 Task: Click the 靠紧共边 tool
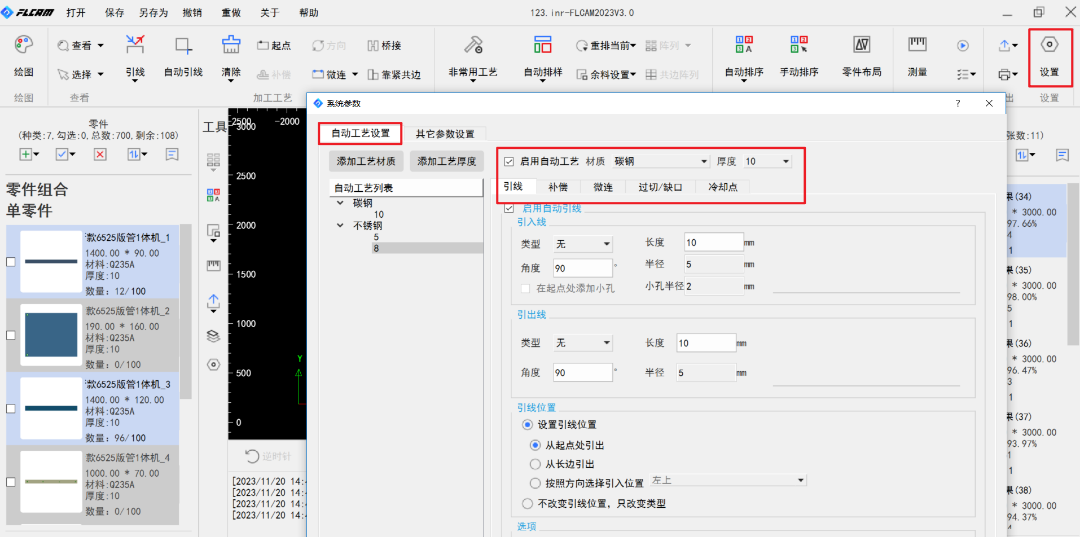(393, 74)
